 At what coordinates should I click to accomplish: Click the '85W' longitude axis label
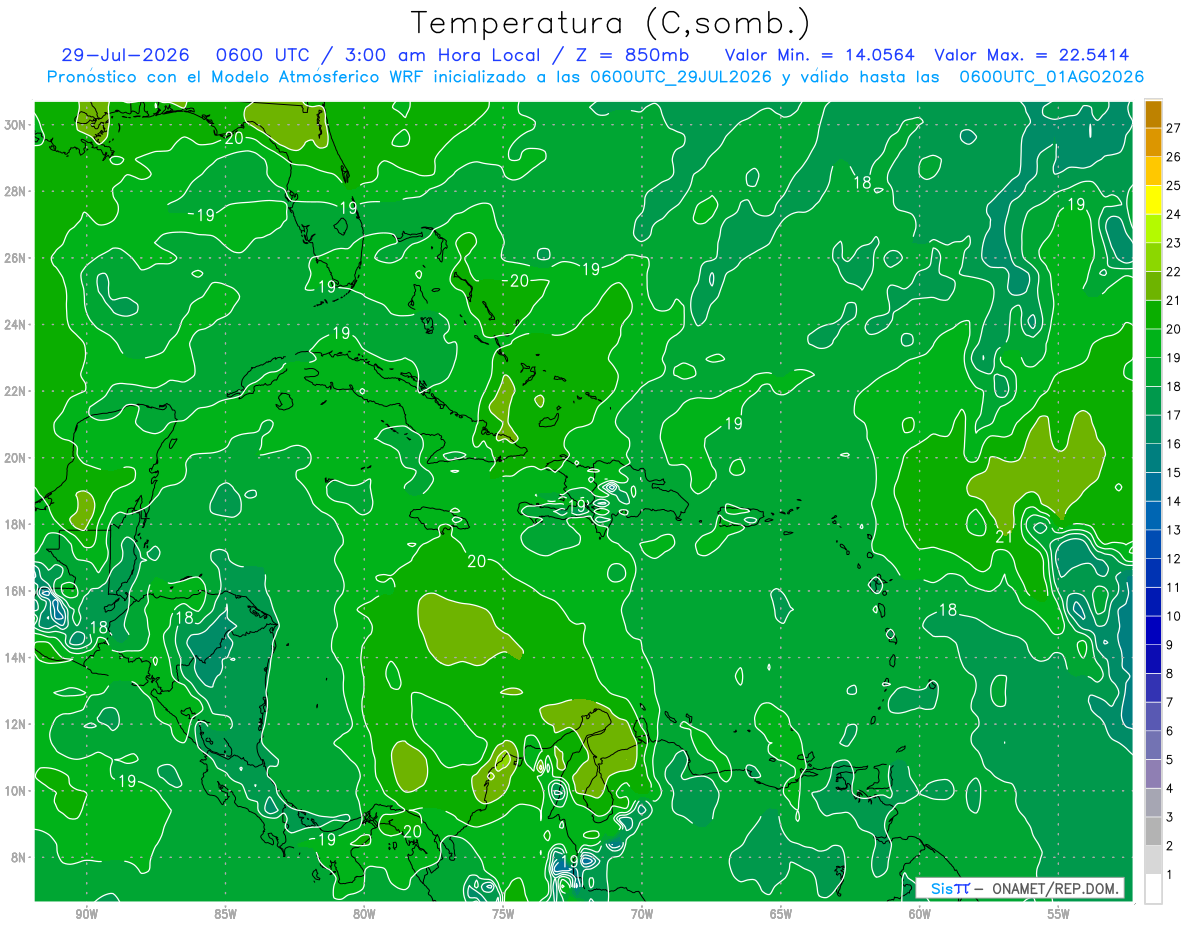225,914
